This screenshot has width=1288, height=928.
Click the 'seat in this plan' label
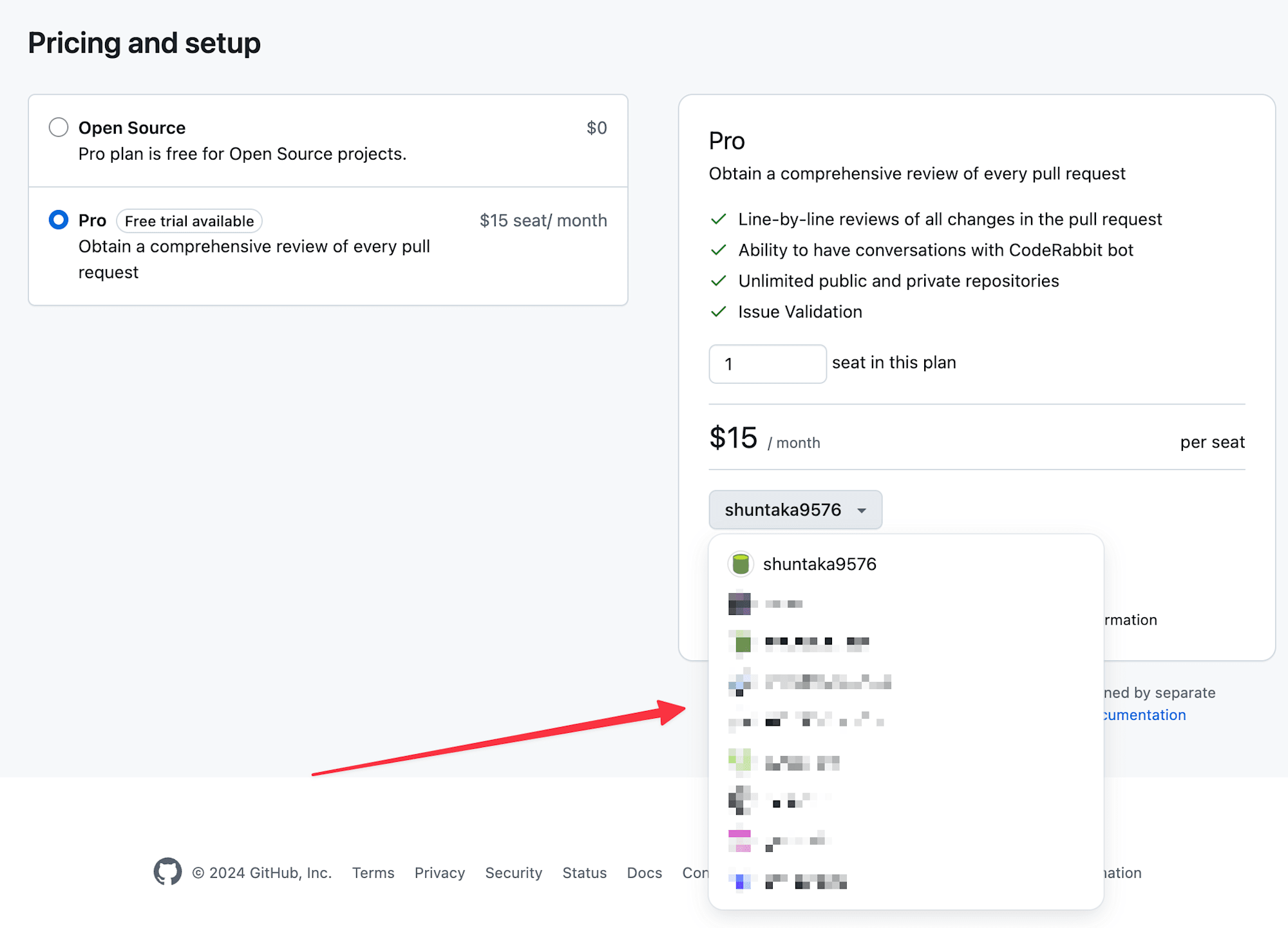click(894, 363)
